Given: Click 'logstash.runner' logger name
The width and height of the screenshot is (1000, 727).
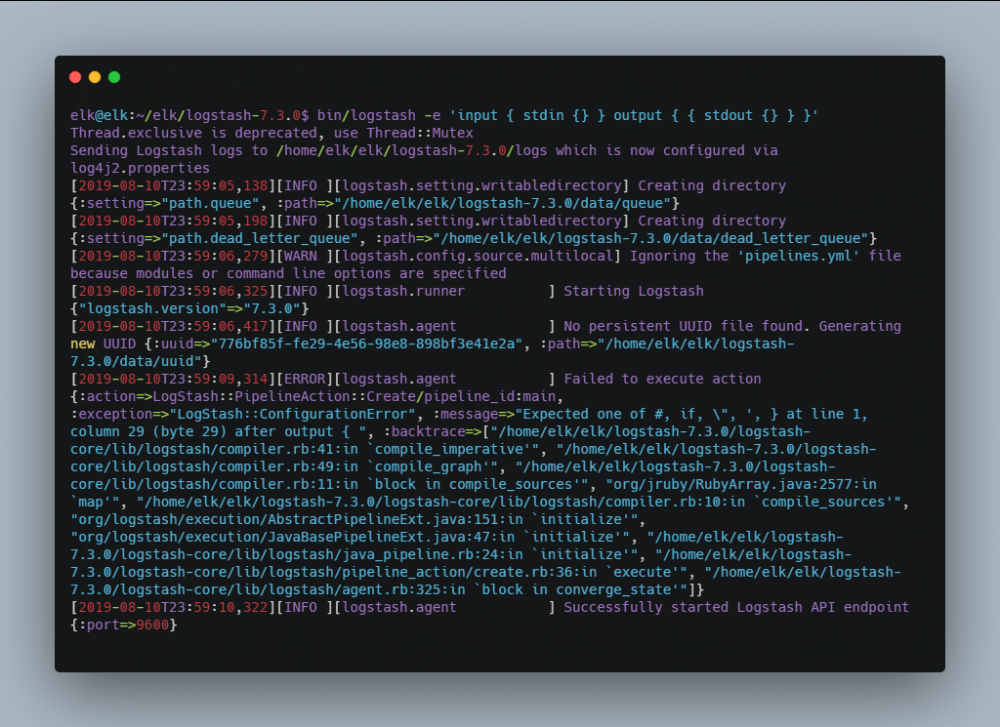Looking at the screenshot, I should point(404,291).
